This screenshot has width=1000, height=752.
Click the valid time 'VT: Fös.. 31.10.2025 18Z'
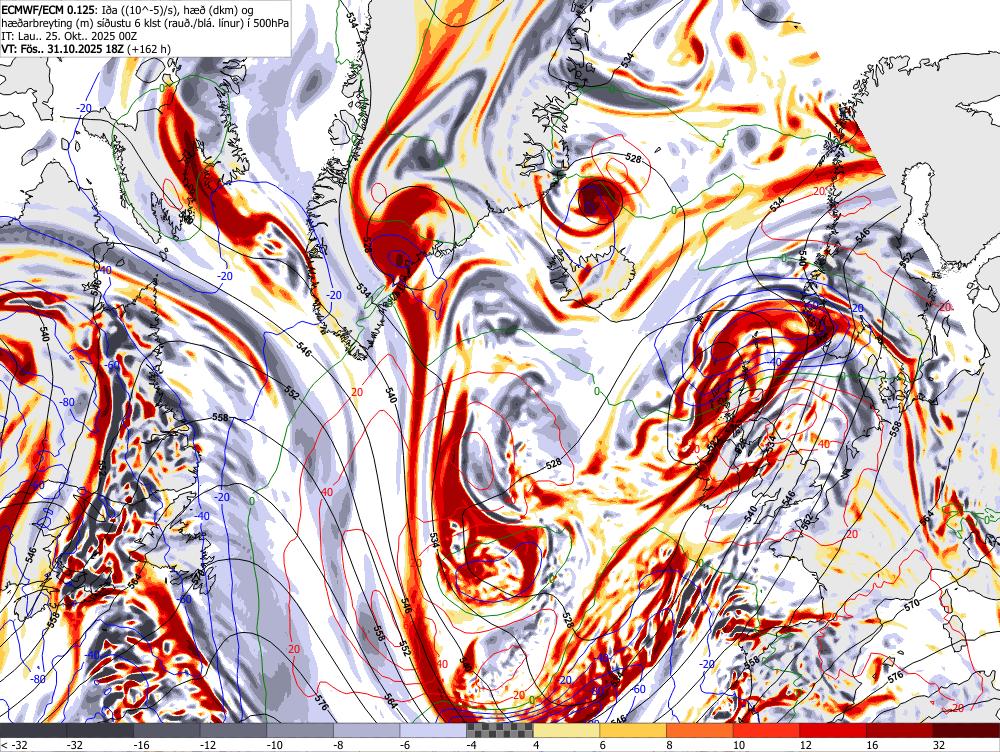[63, 48]
